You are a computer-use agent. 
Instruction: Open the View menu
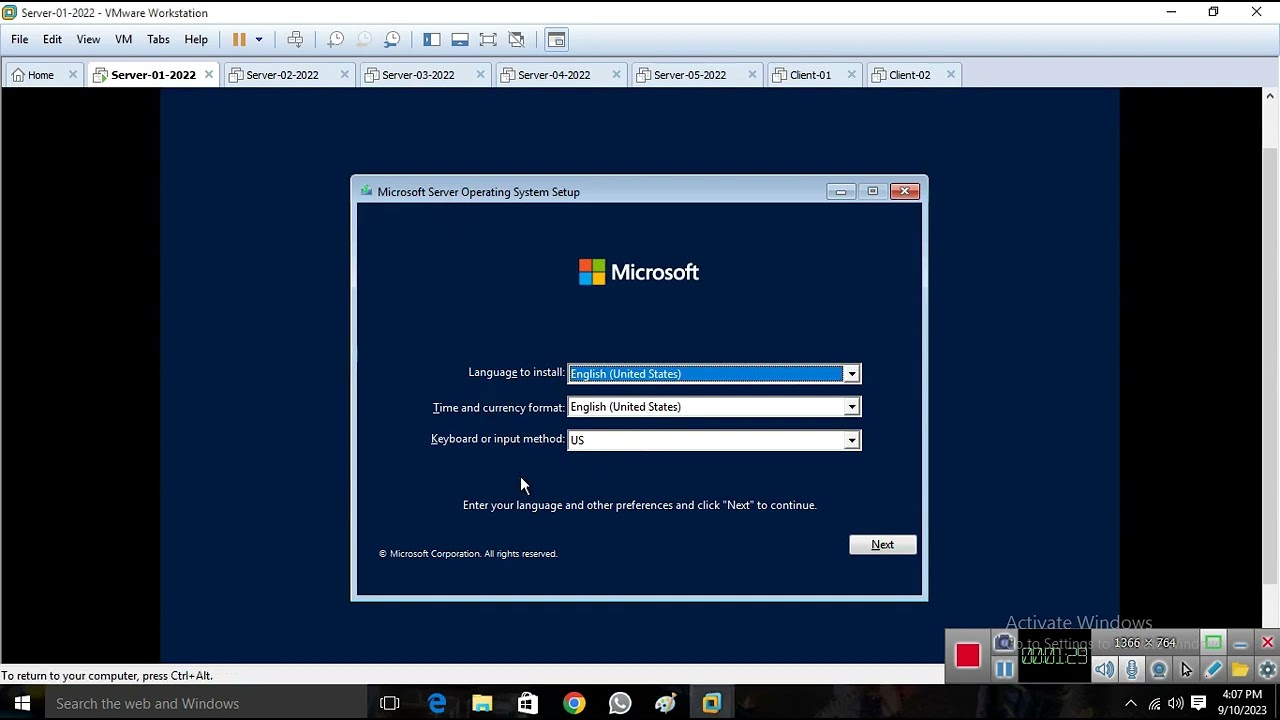click(x=88, y=39)
